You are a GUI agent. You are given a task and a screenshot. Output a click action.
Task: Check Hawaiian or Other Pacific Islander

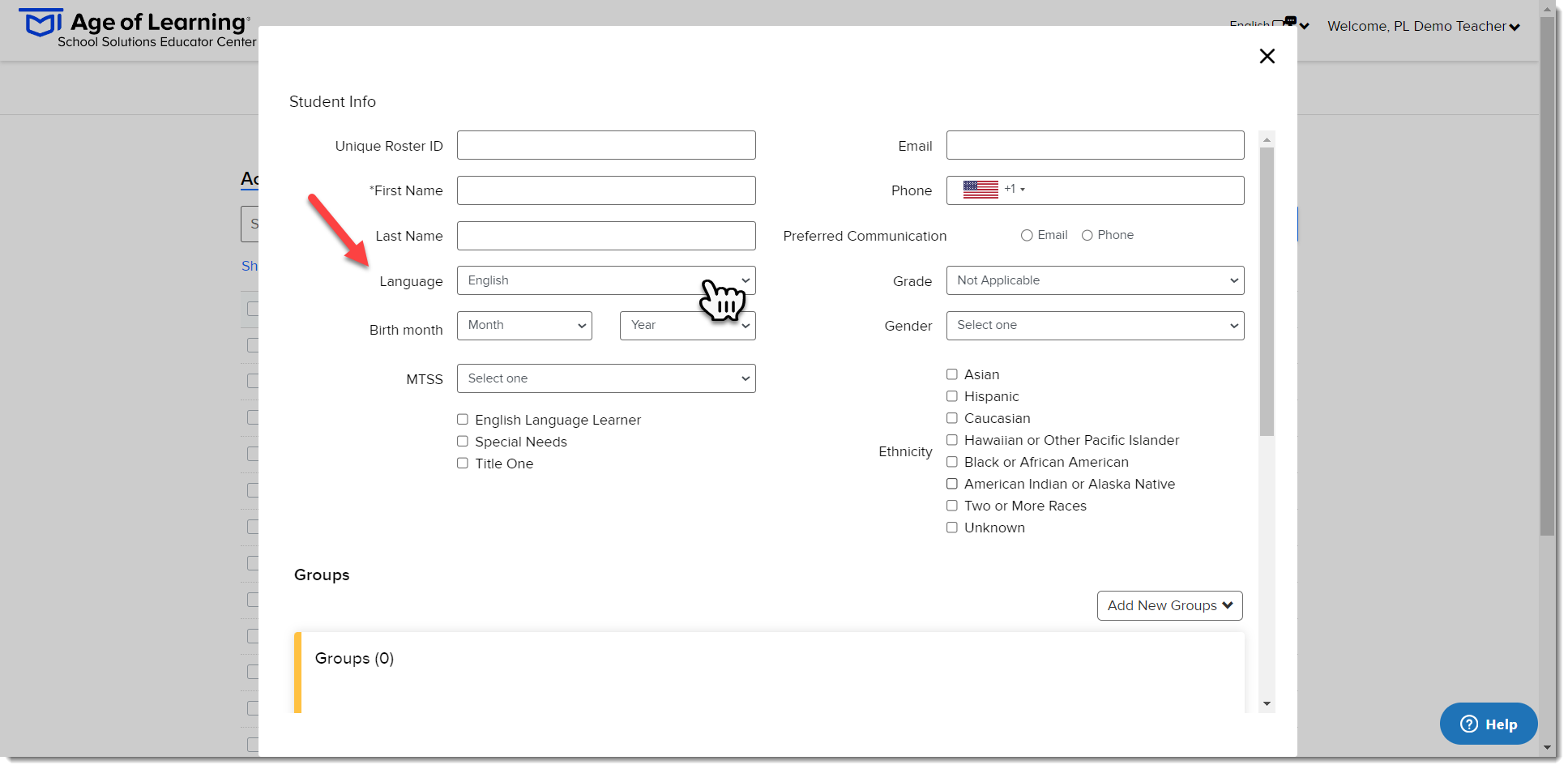pyautogui.click(x=952, y=439)
